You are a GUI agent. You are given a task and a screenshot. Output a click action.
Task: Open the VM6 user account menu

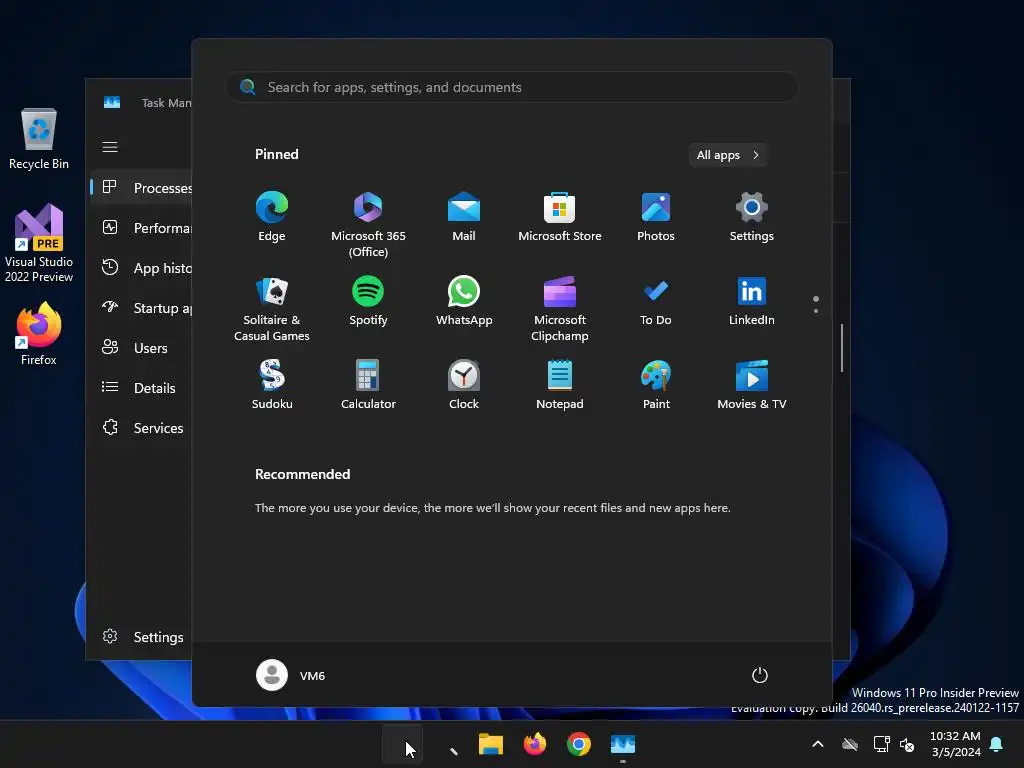[291, 675]
